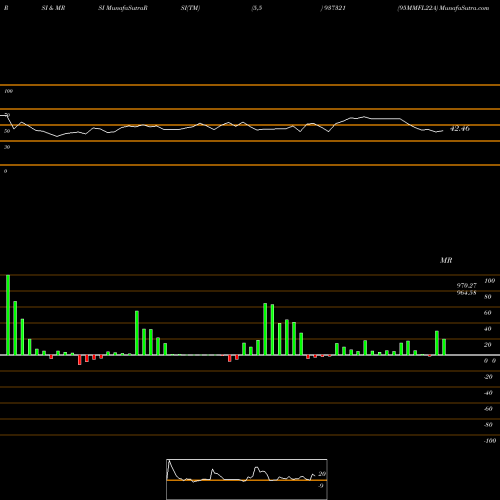
Task: Open the mini overview chart thumbnail
Action: tap(247, 479)
